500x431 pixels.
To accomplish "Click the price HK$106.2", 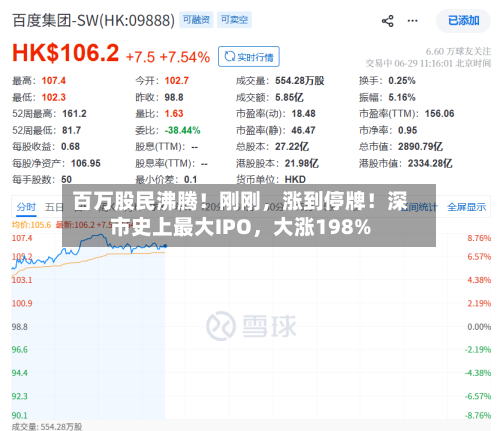I will 65,53.
